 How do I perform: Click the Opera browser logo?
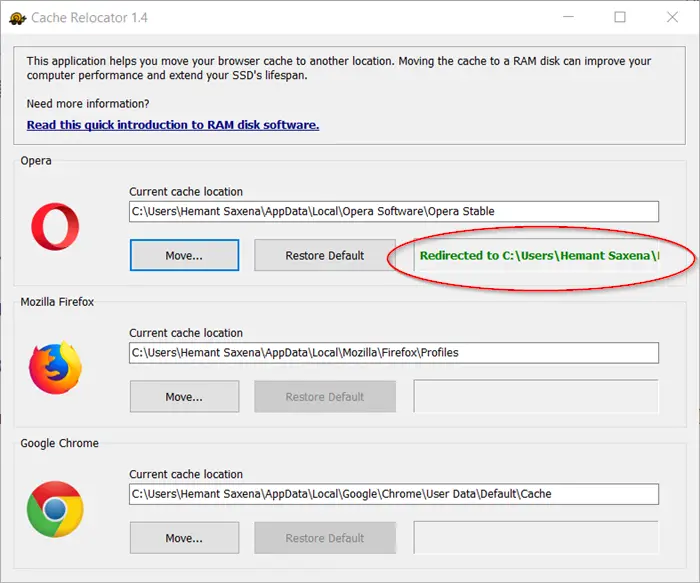[x=55, y=226]
